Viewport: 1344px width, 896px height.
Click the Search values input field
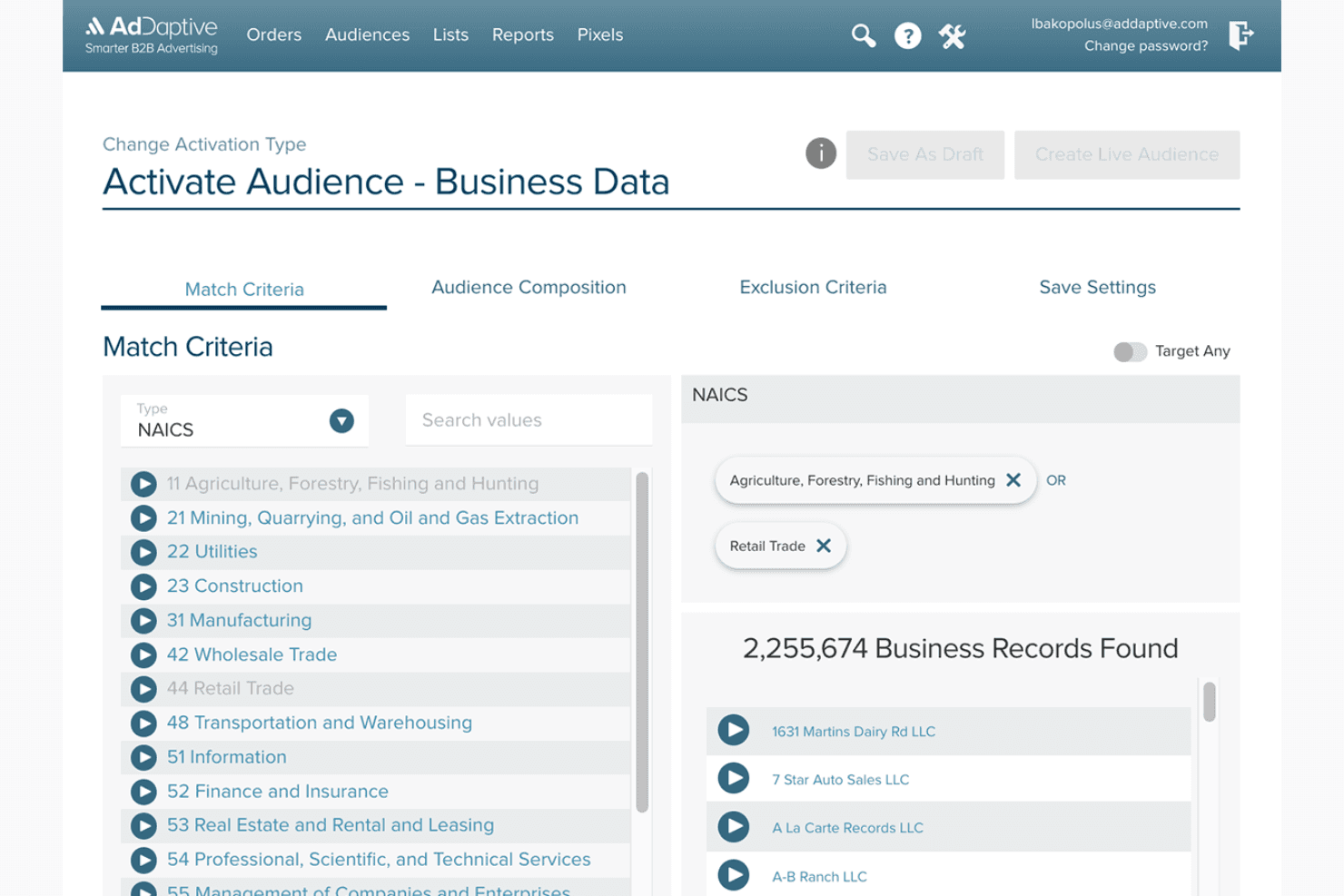tap(529, 420)
